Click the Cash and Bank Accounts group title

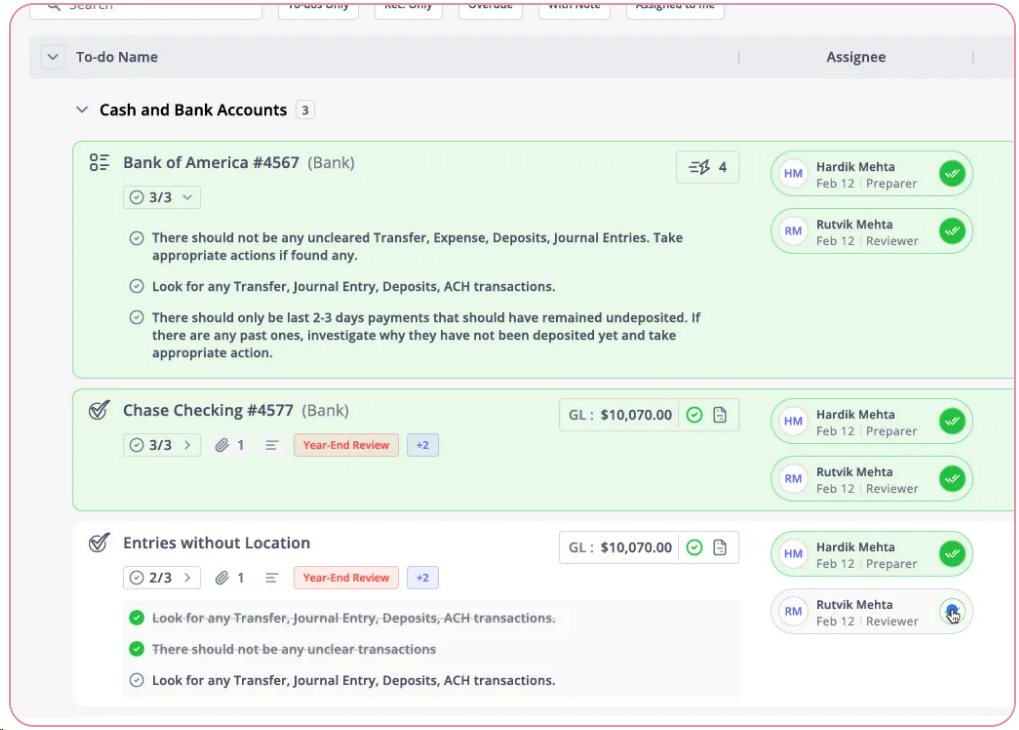(x=193, y=110)
